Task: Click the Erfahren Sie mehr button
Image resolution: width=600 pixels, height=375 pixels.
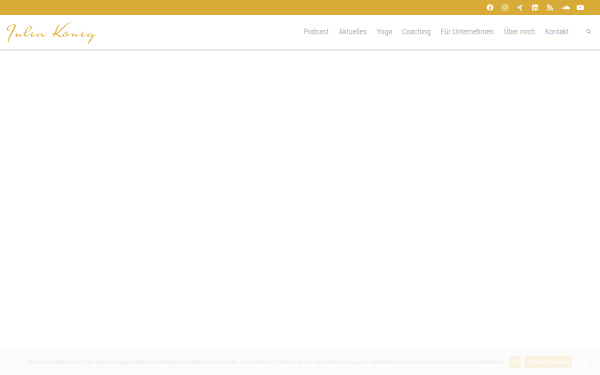Action: coord(548,362)
